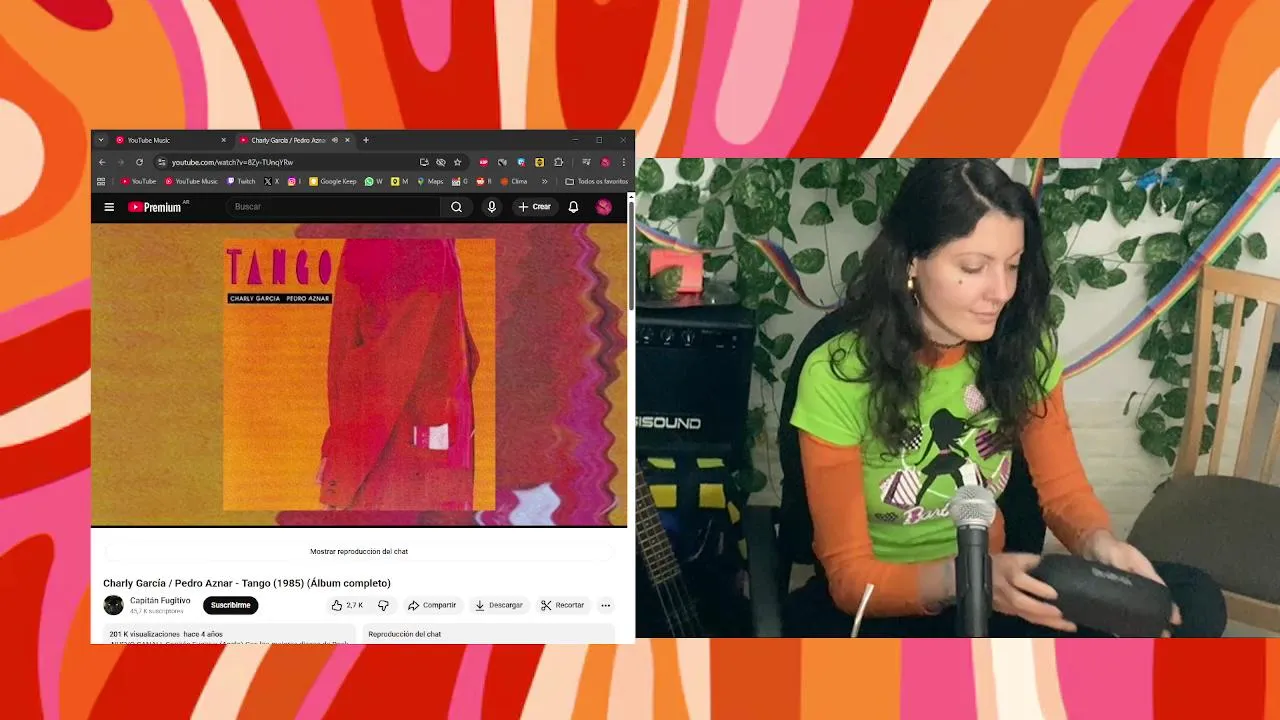Open the Crear menu

[x=534, y=207]
